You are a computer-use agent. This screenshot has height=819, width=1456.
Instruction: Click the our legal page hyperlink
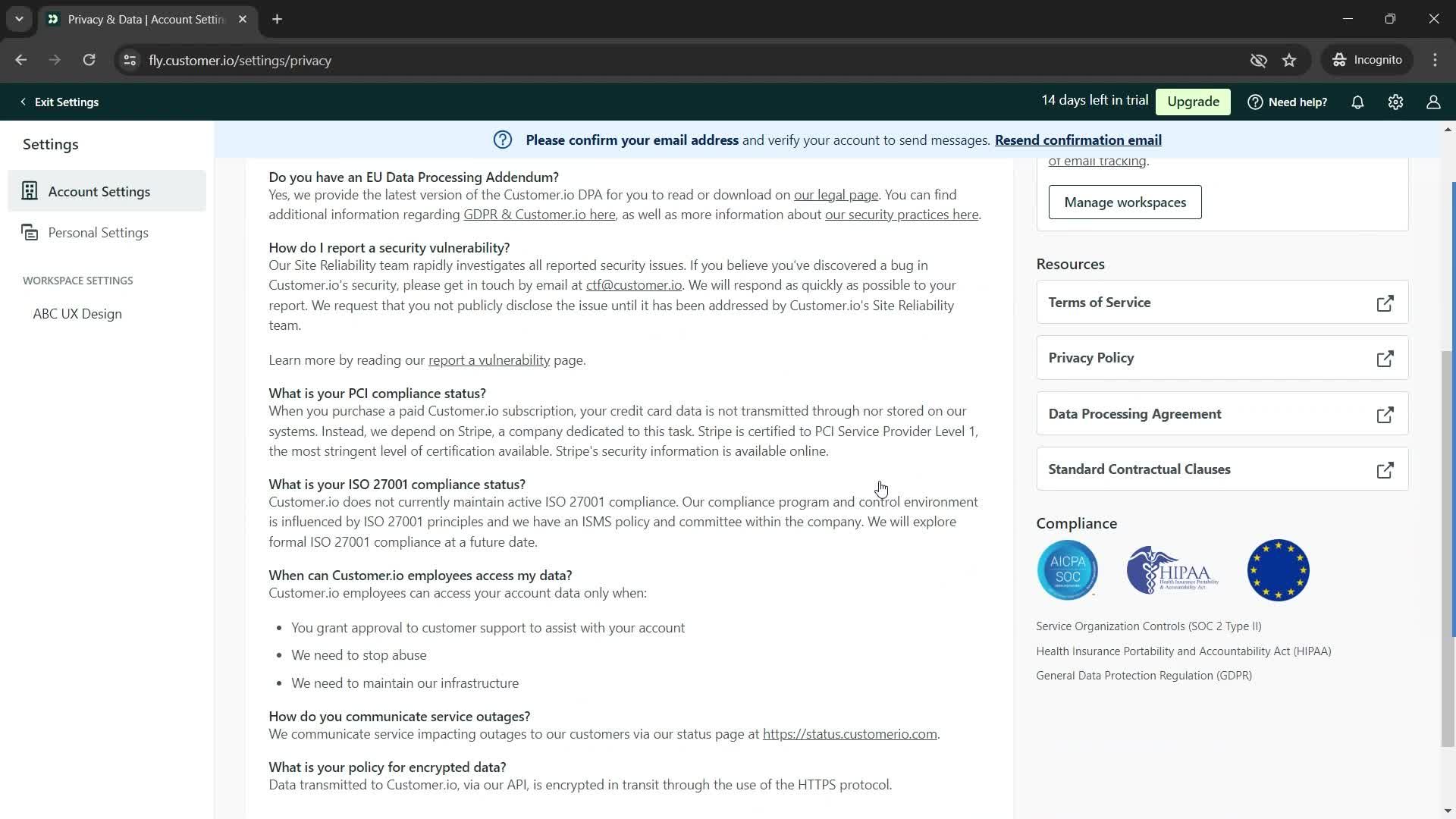837,194
